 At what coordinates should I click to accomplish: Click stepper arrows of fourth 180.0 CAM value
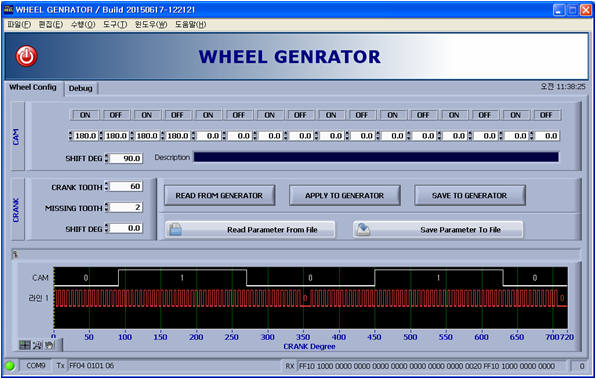click(x=163, y=136)
